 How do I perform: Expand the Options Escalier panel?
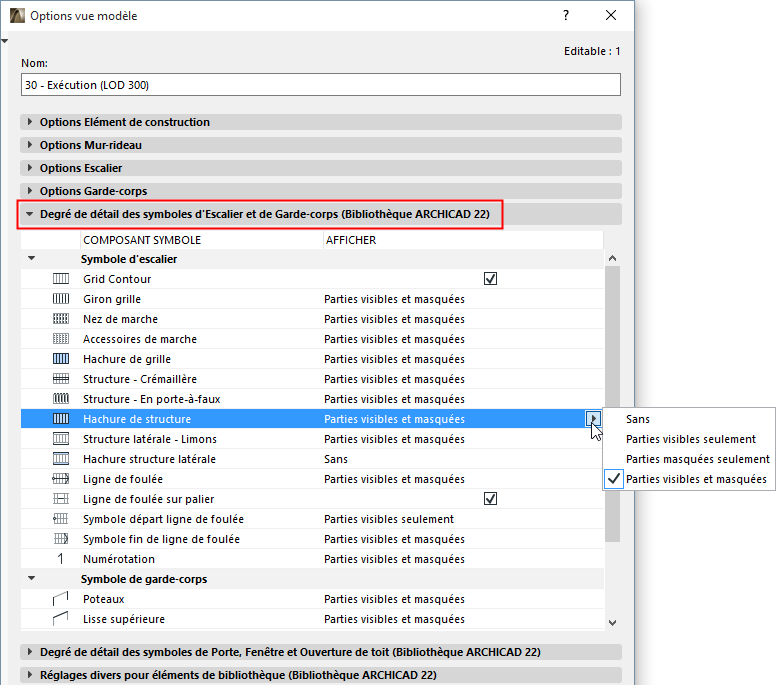click(30, 168)
